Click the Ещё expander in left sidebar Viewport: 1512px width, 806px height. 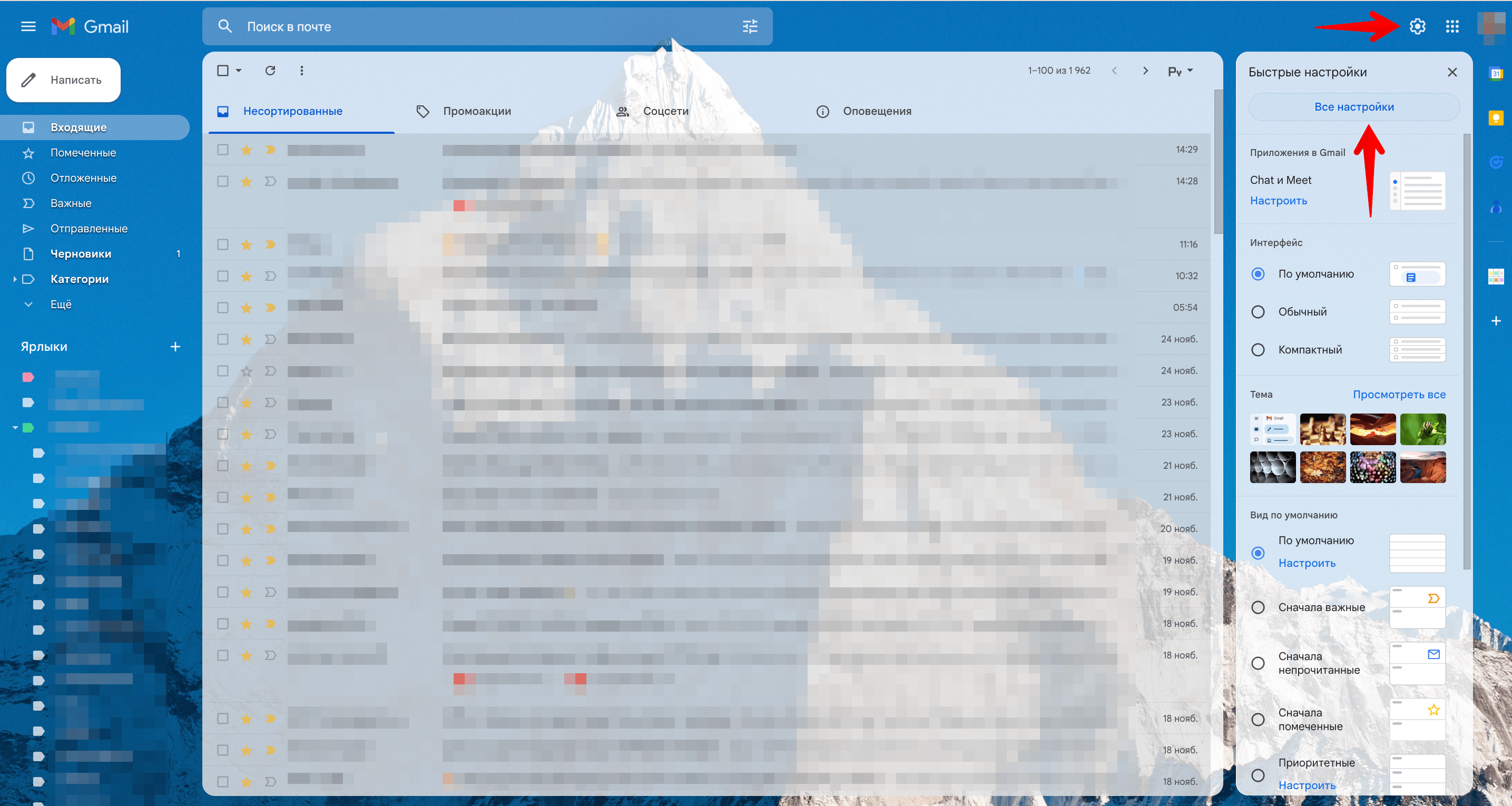(61, 304)
